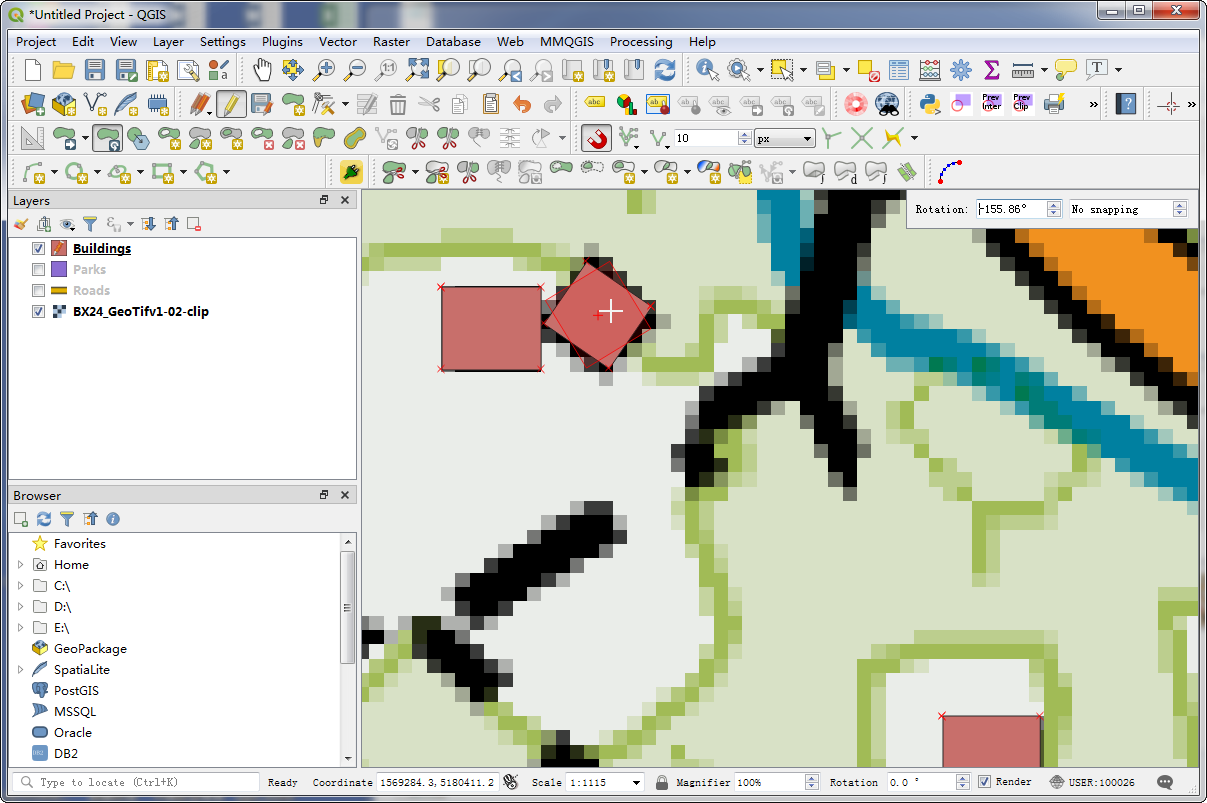Click the snapping tolerance field showing 10
The height and width of the screenshot is (803, 1207).
point(705,139)
